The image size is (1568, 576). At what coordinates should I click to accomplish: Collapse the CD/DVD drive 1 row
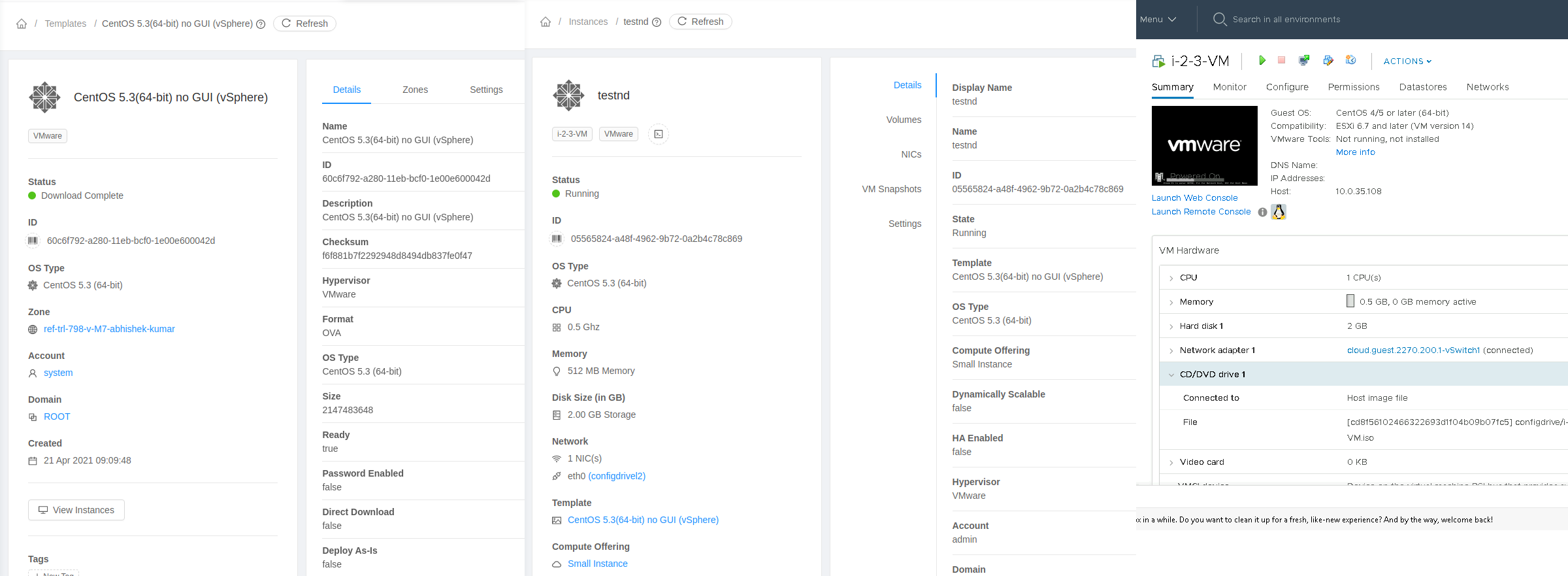[x=1171, y=375]
